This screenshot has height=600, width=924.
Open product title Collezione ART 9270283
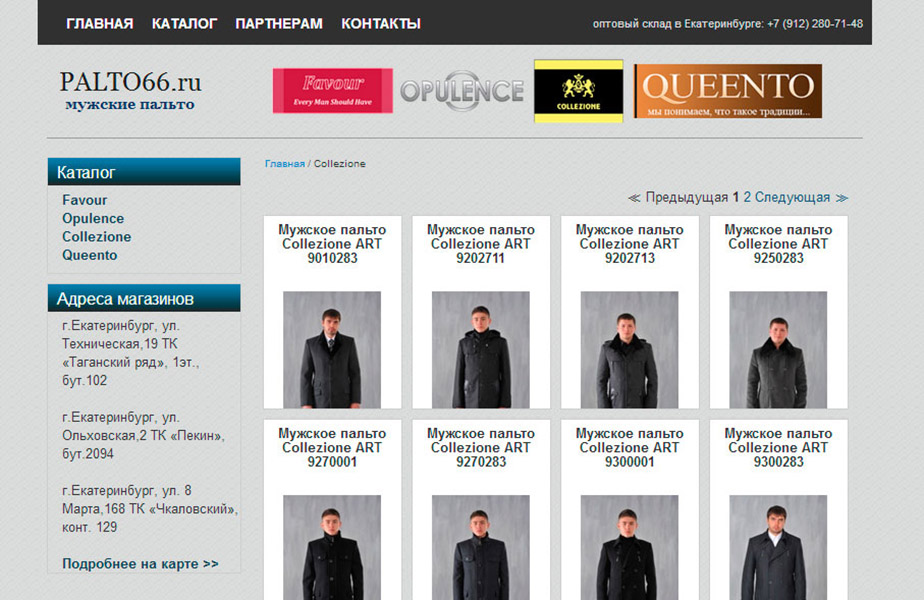pyautogui.click(x=481, y=447)
